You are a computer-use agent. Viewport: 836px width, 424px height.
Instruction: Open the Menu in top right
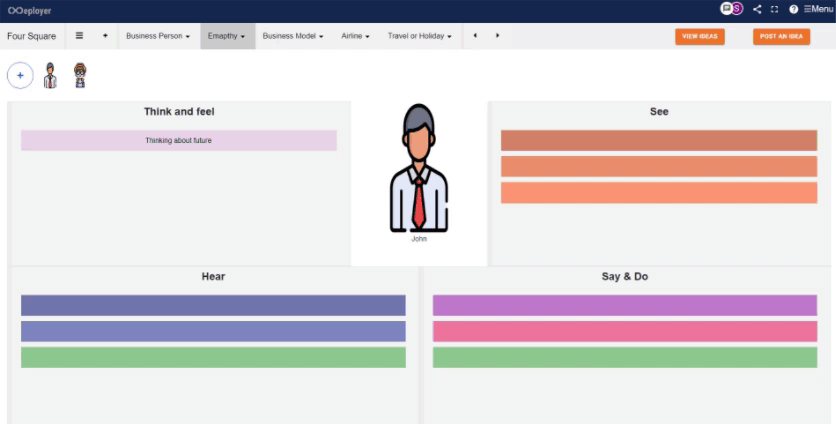[817, 9]
